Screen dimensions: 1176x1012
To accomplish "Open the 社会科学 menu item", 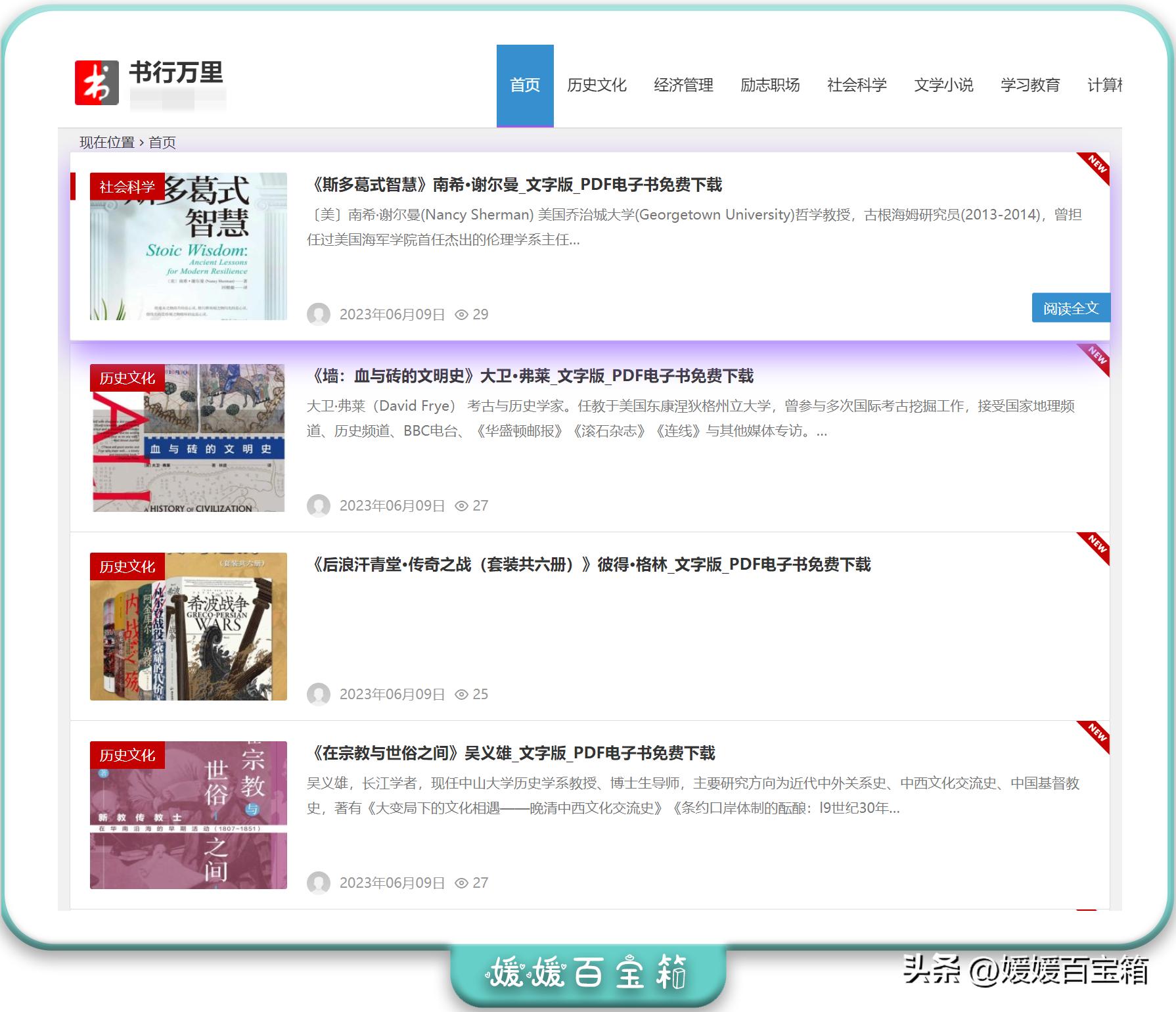I will point(855,84).
